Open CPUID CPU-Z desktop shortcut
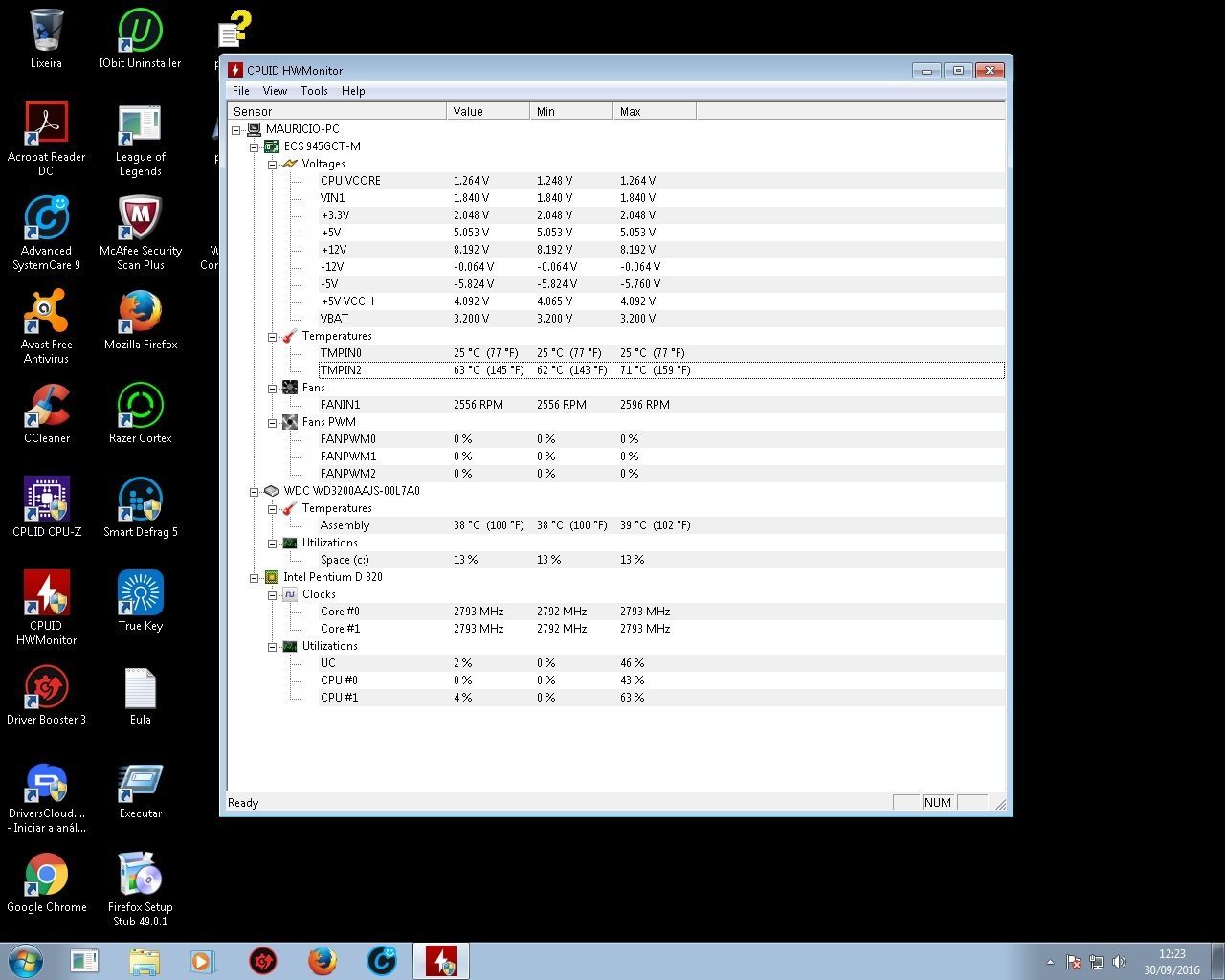Screen dimensions: 1225x980 46,508
